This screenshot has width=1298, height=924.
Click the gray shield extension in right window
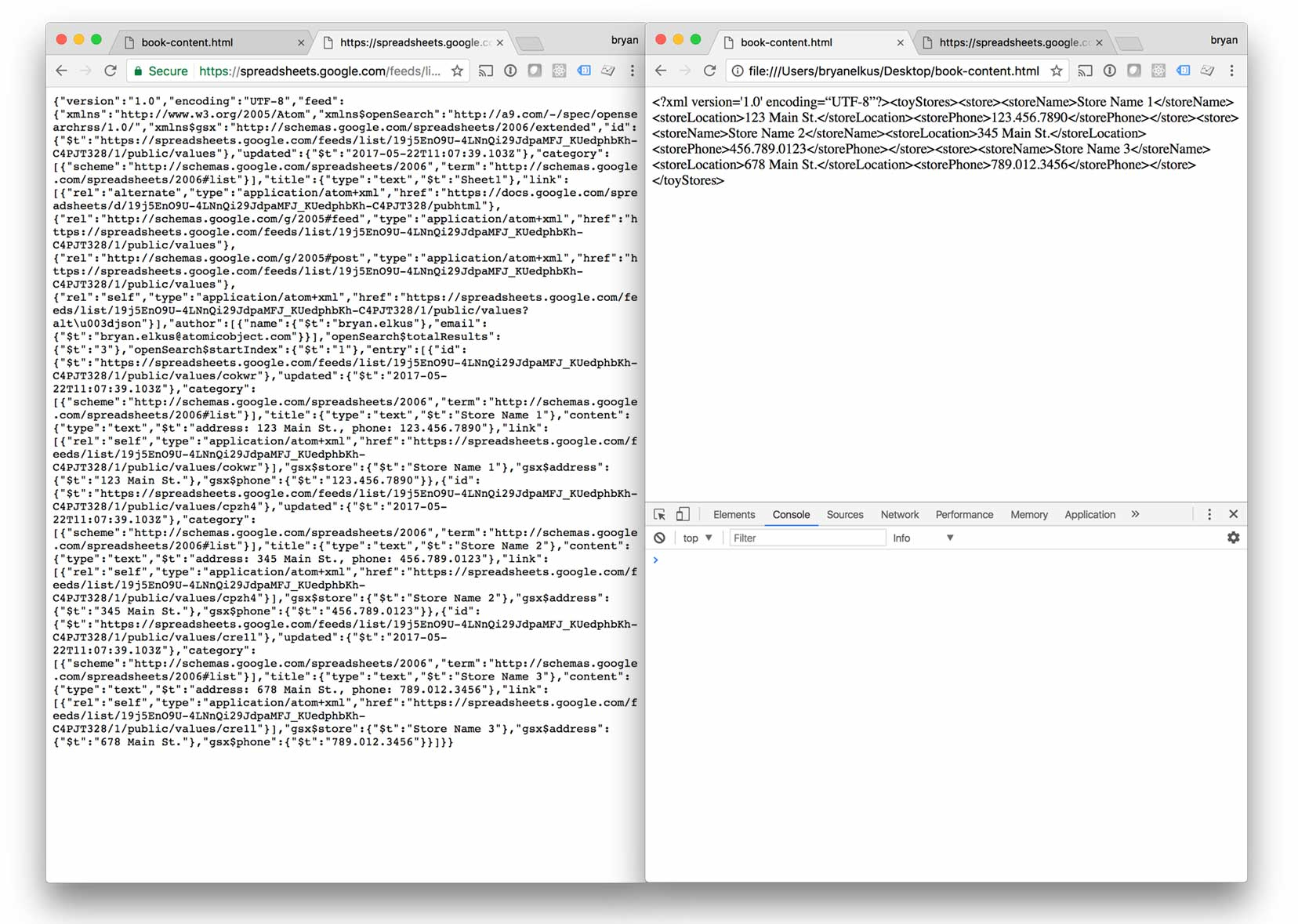click(x=1133, y=71)
